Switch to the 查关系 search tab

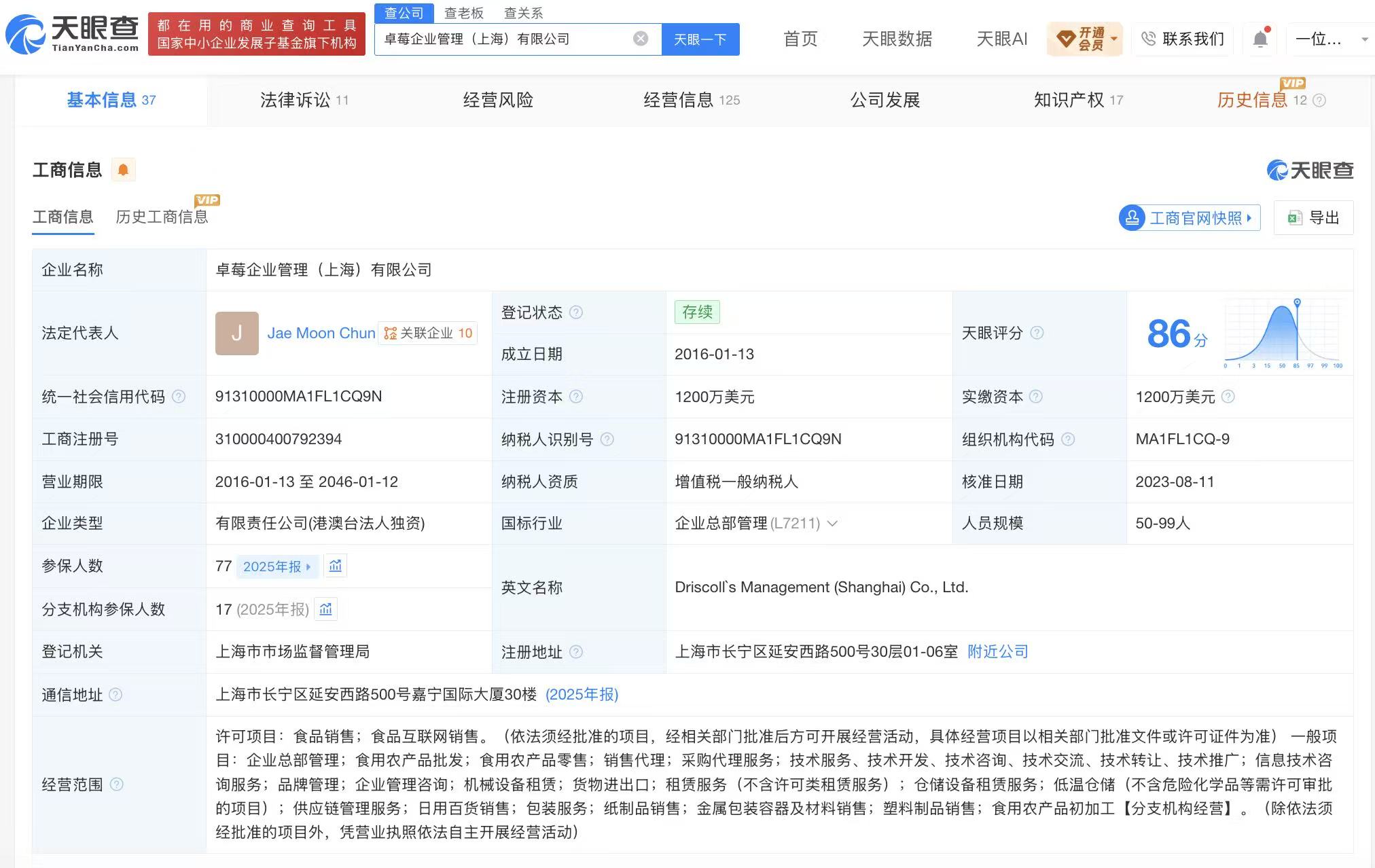point(523,13)
